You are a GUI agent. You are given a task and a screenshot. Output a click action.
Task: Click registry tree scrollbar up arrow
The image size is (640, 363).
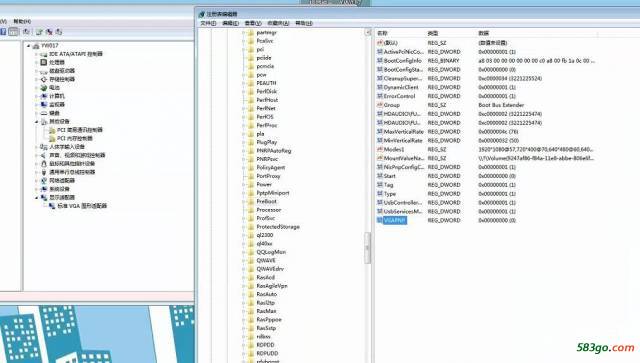(368, 32)
